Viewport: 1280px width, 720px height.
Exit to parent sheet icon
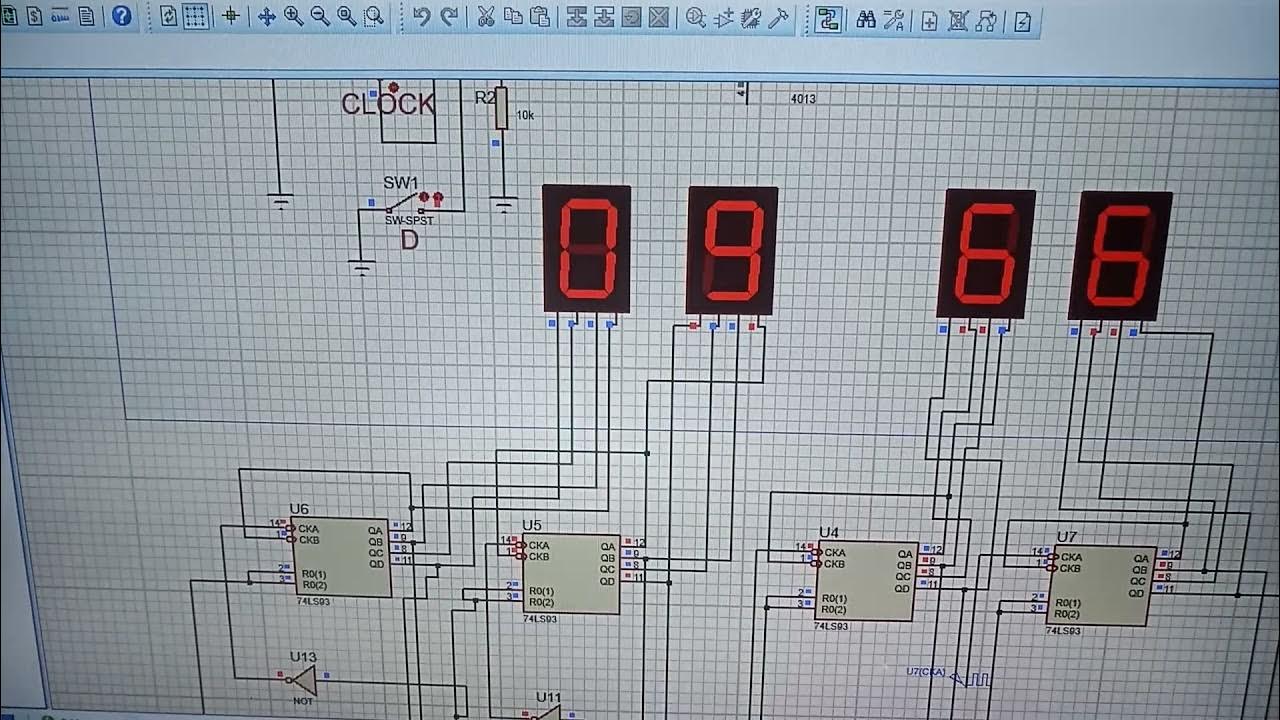(x=986, y=21)
